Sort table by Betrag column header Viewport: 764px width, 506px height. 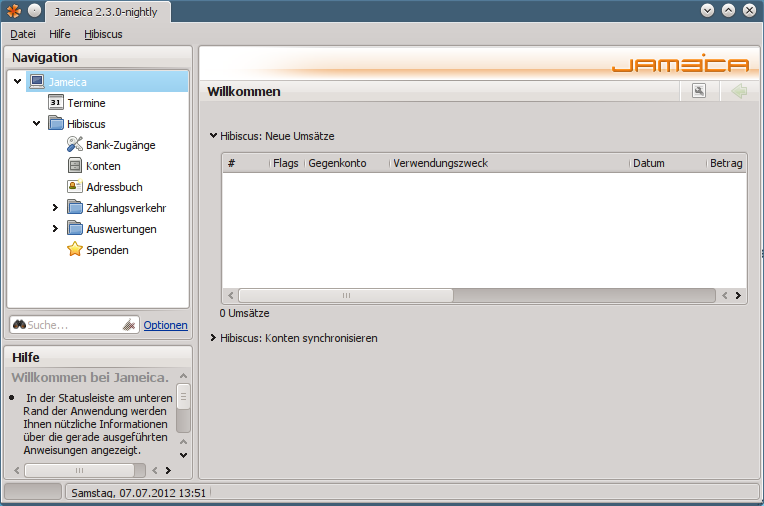point(726,163)
